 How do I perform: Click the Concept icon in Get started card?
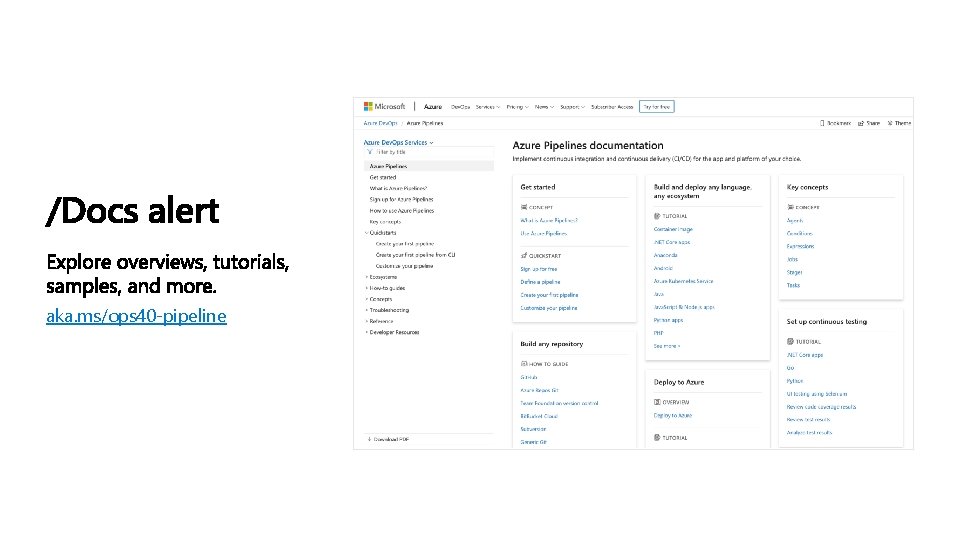pos(523,207)
